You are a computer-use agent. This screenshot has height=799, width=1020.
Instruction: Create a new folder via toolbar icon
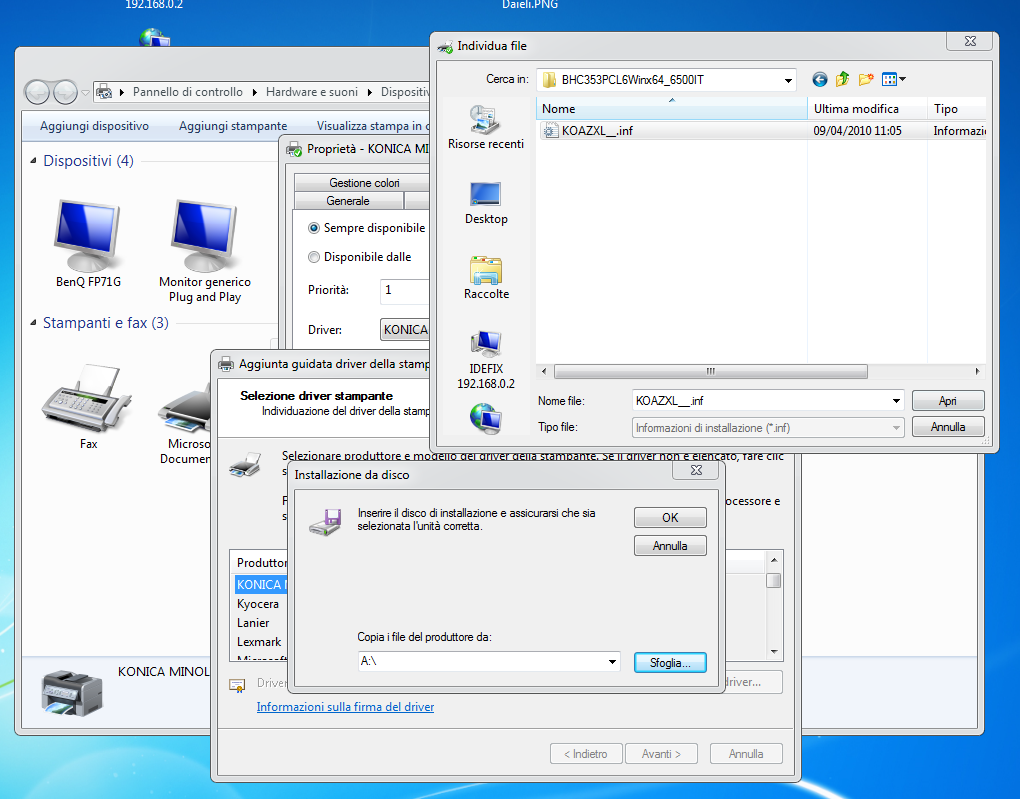pyautogui.click(x=865, y=79)
